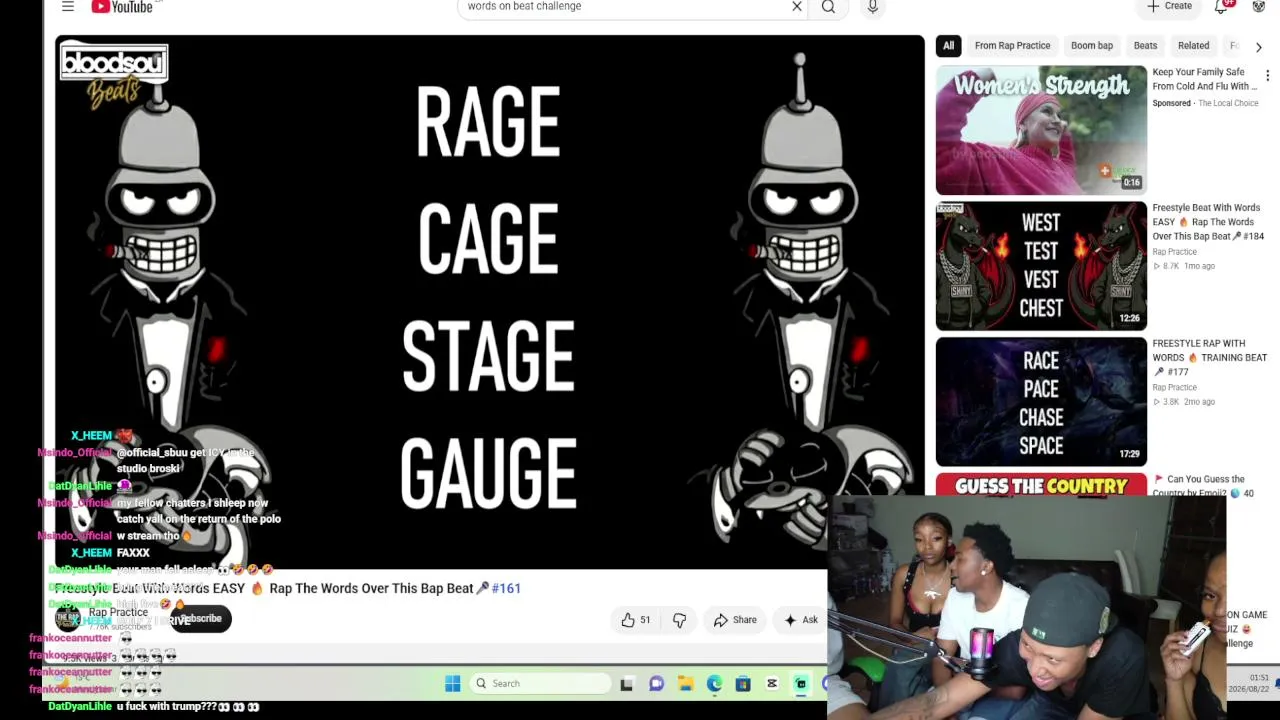Open the YouTube hamburger guide menu
Image resolution: width=1280 pixels, height=720 pixels.
(x=68, y=7)
